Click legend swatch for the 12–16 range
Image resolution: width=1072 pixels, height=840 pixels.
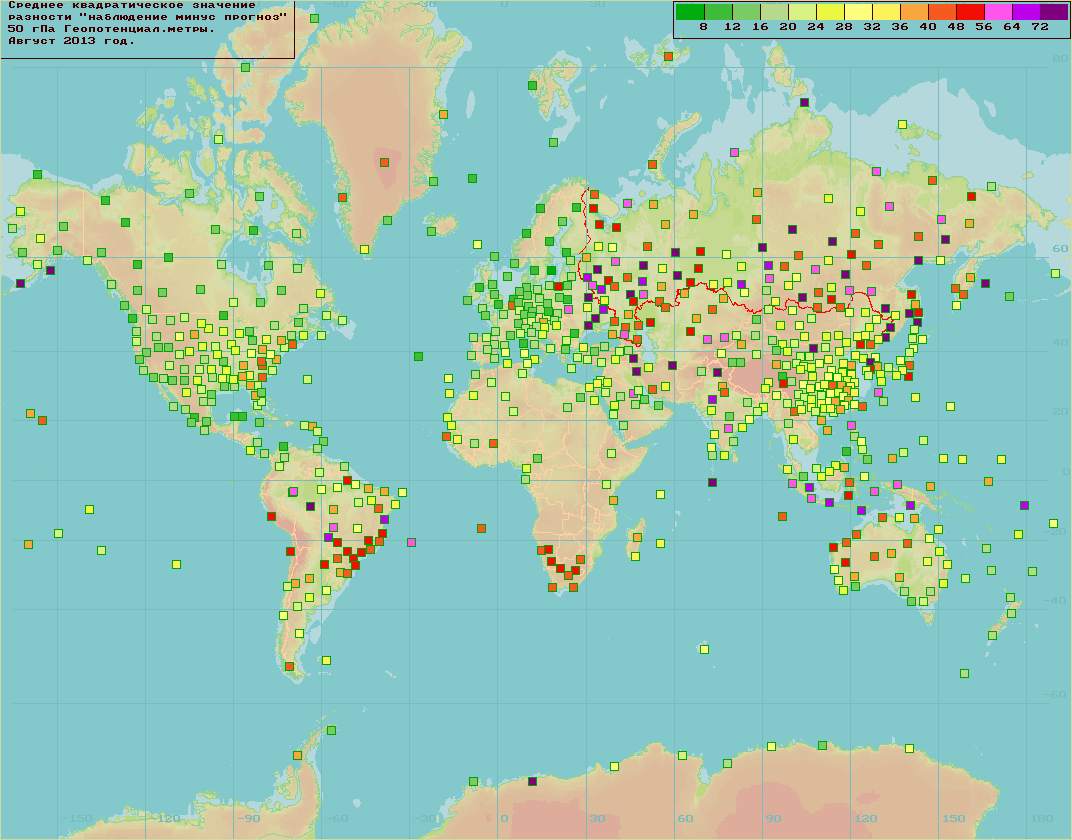pyautogui.click(x=746, y=12)
